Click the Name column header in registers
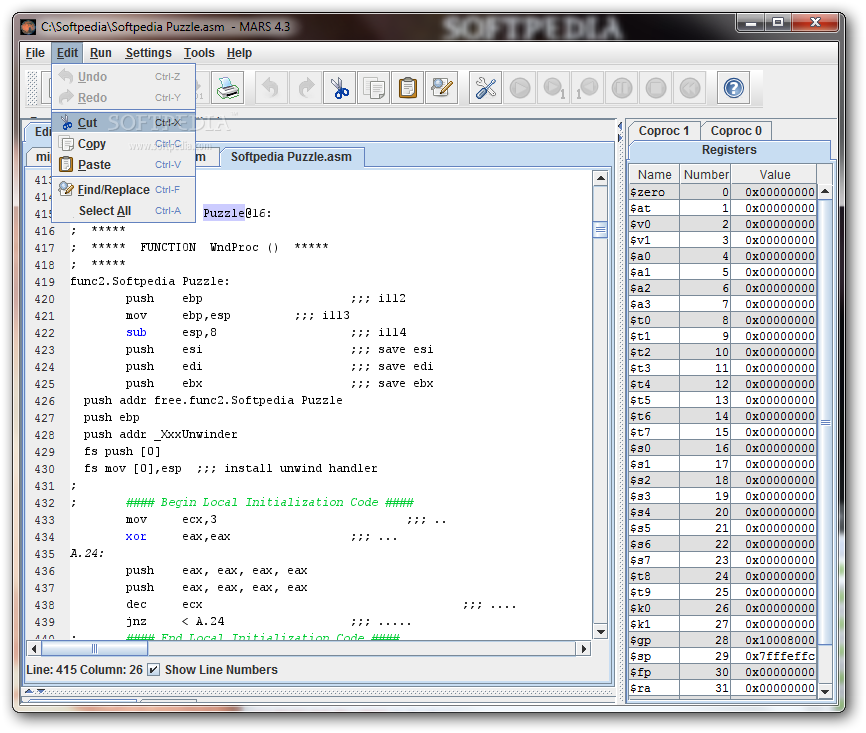 pos(654,175)
